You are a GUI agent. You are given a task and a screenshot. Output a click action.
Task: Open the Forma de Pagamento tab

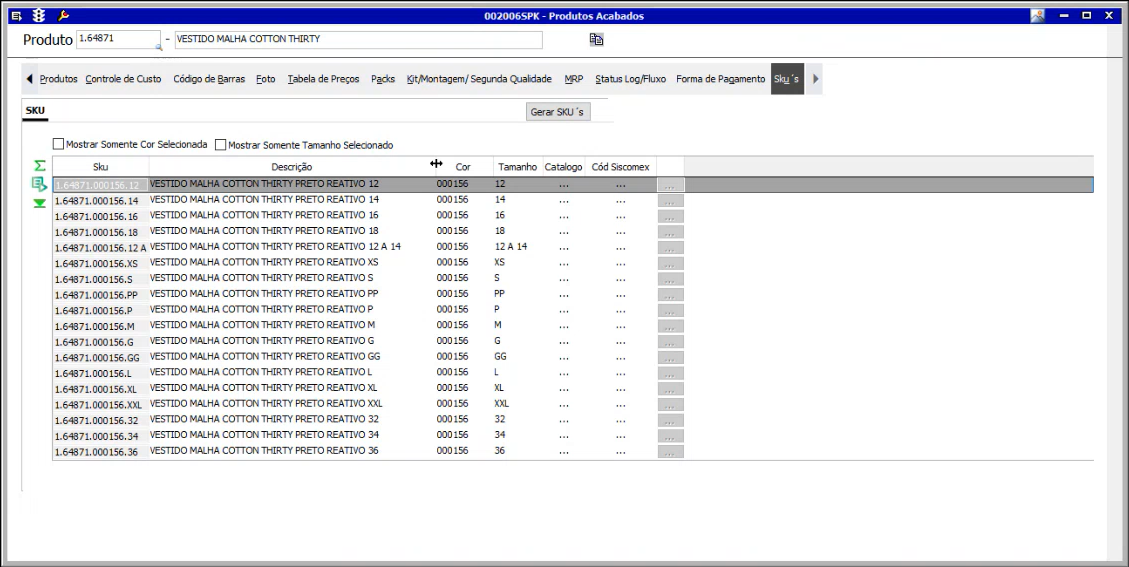tap(721, 79)
